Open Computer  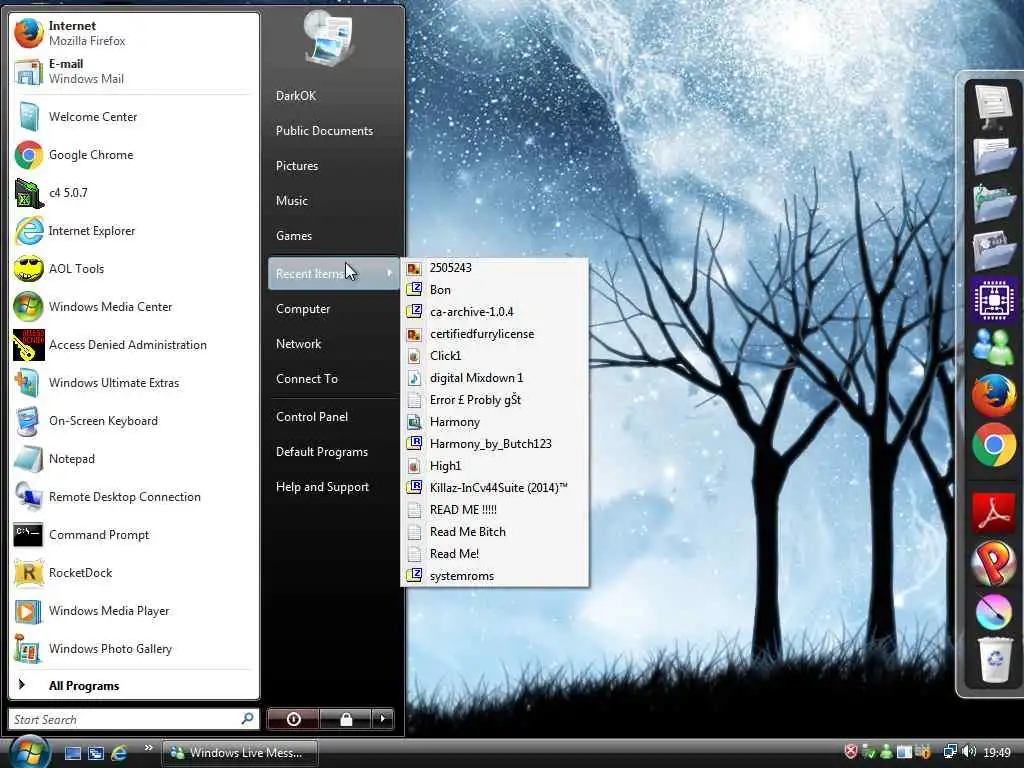point(333,309)
